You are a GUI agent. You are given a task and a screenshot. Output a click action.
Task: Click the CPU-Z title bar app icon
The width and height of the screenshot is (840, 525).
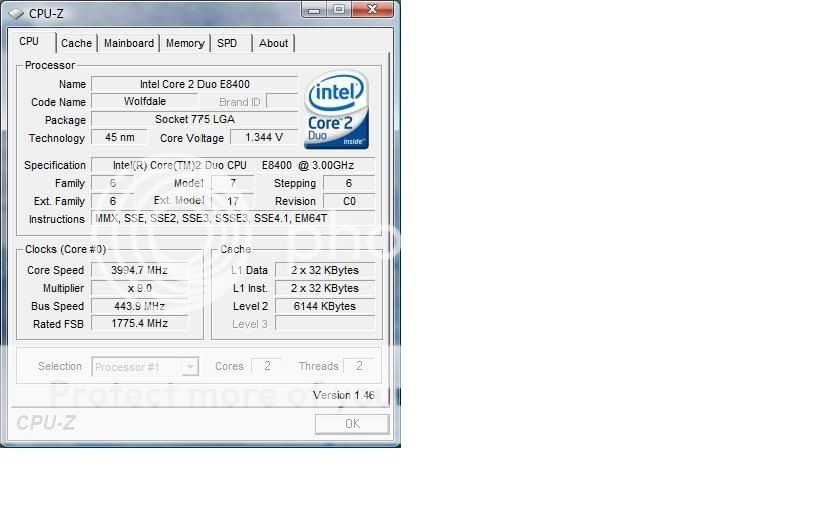tap(15, 13)
